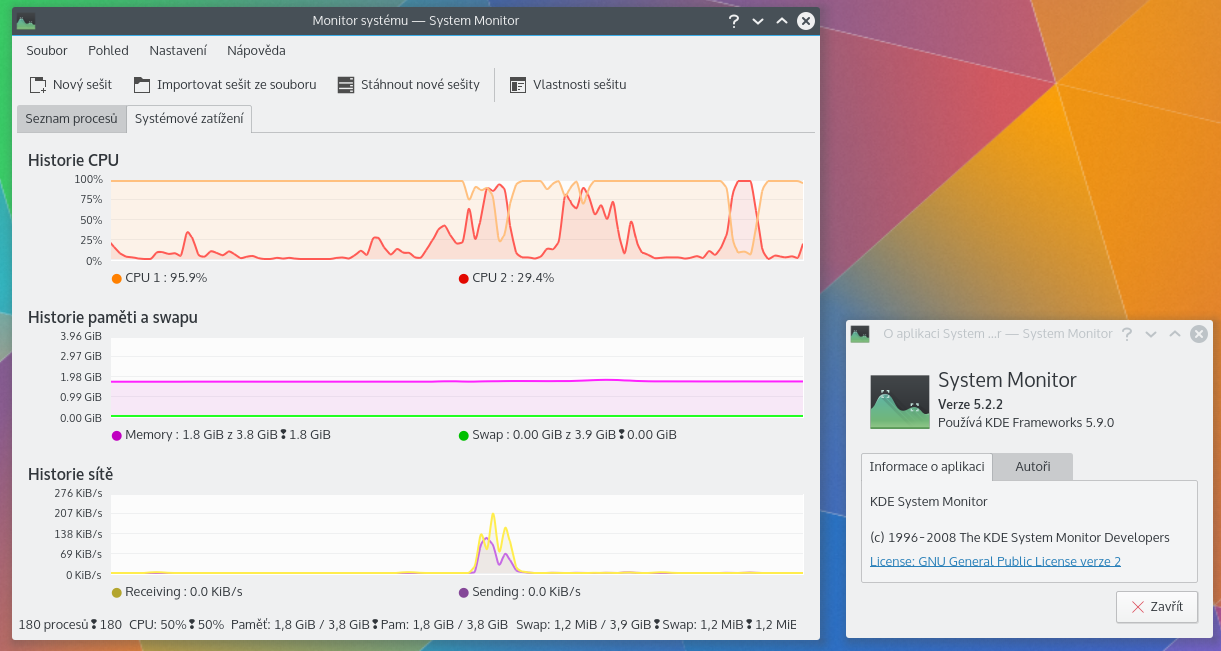
Task: Click the orange CPU 1 legend dot
Action: click(117, 279)
